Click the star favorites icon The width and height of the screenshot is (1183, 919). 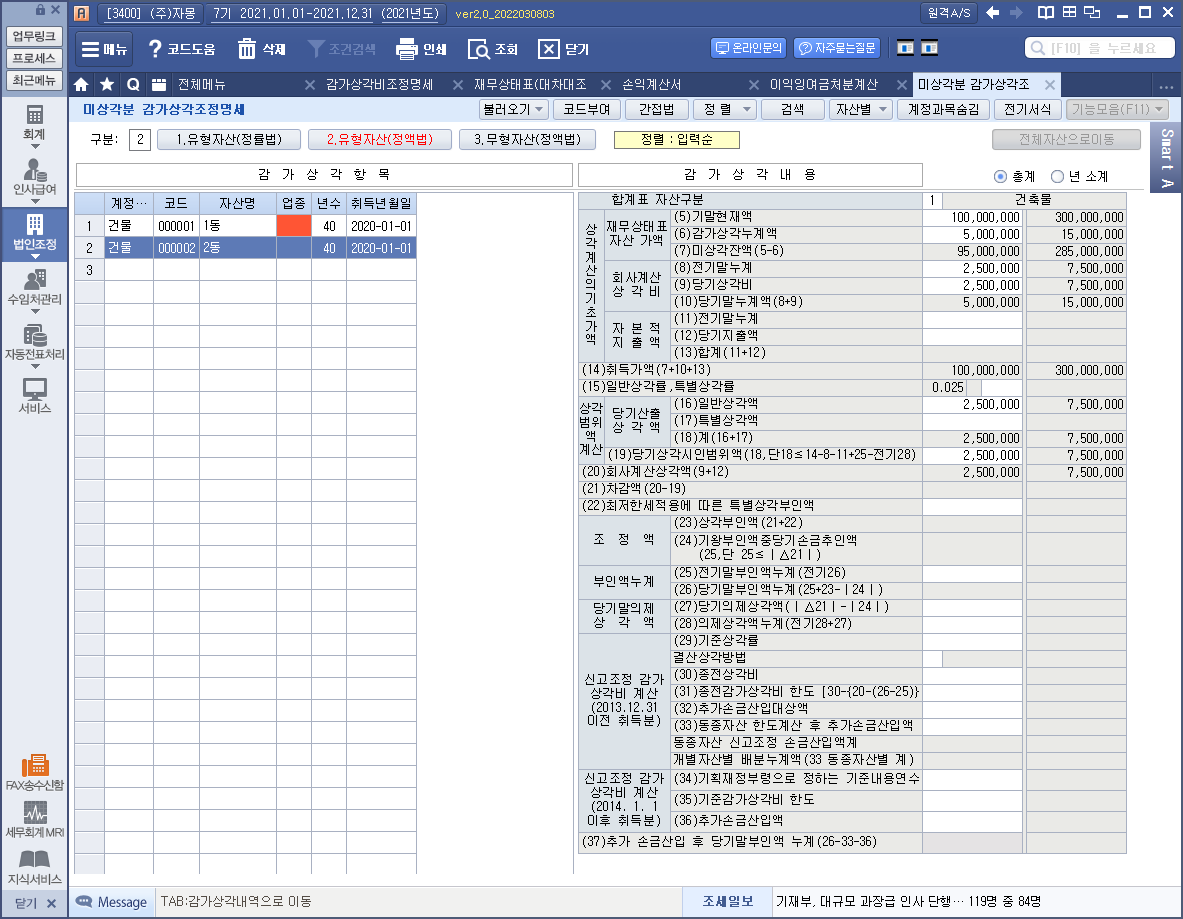(x=107, y=84)
